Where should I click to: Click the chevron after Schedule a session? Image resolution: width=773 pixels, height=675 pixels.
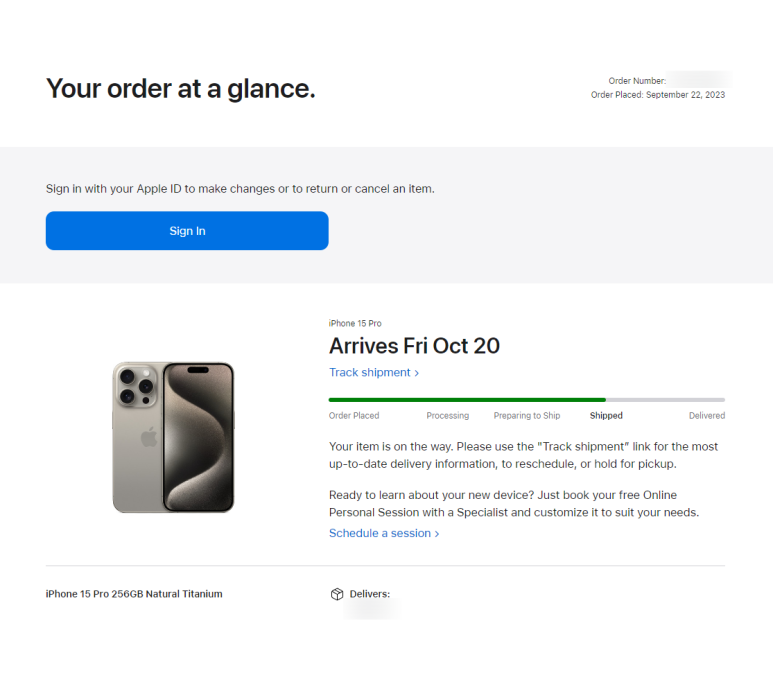click(x=437, y=534)
